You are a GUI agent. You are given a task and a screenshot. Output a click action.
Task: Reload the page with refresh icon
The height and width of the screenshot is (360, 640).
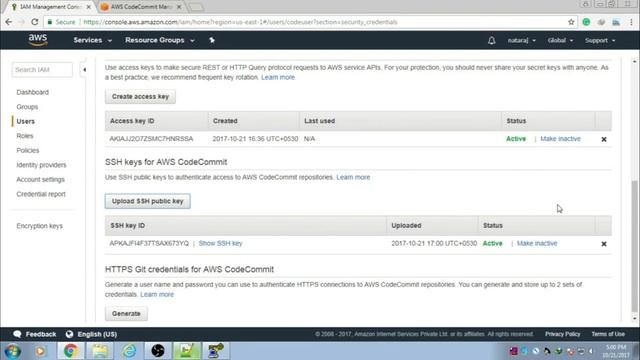(x=35, y=22)
